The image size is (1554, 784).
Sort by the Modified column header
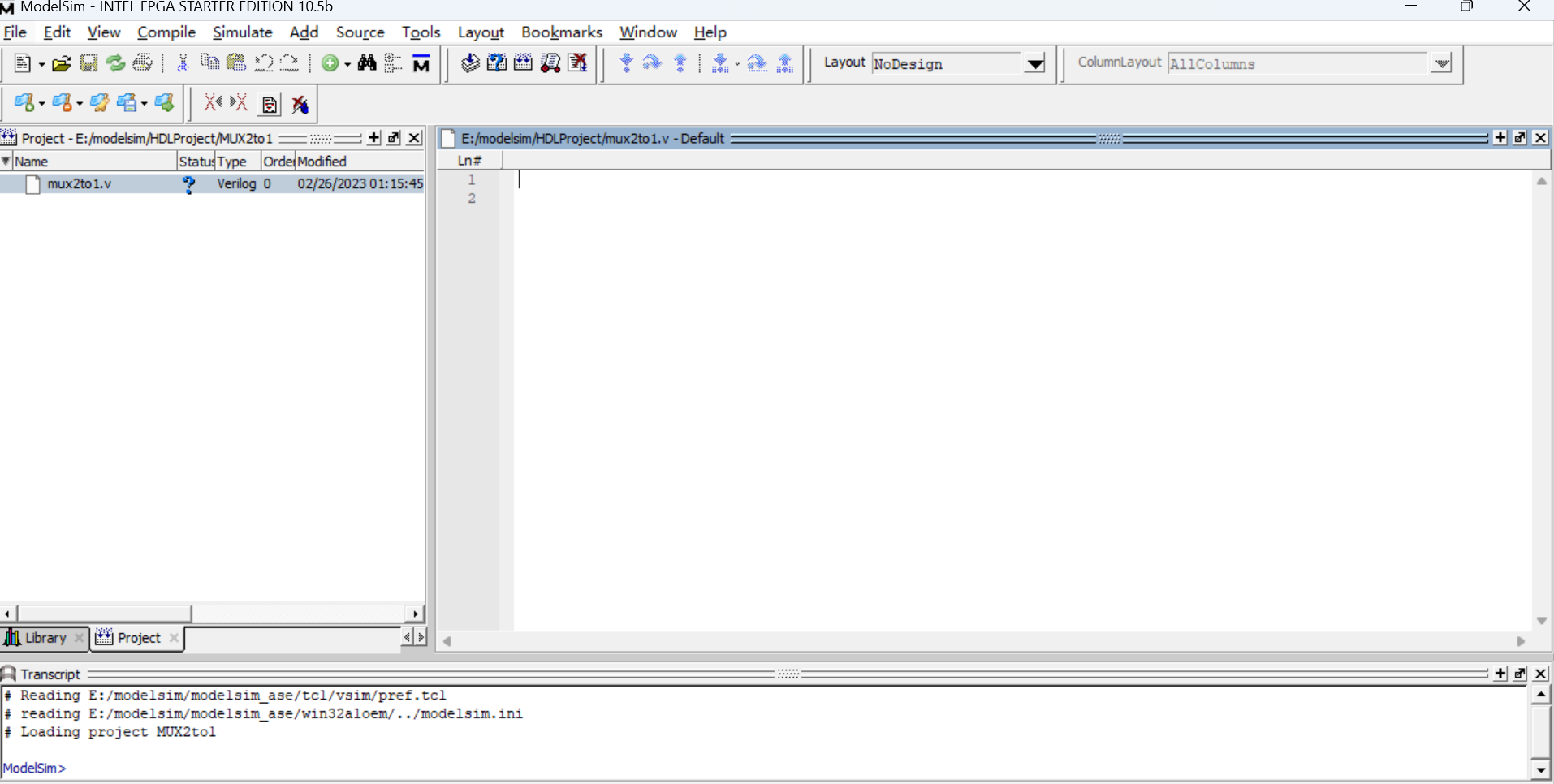coord(360,161)
